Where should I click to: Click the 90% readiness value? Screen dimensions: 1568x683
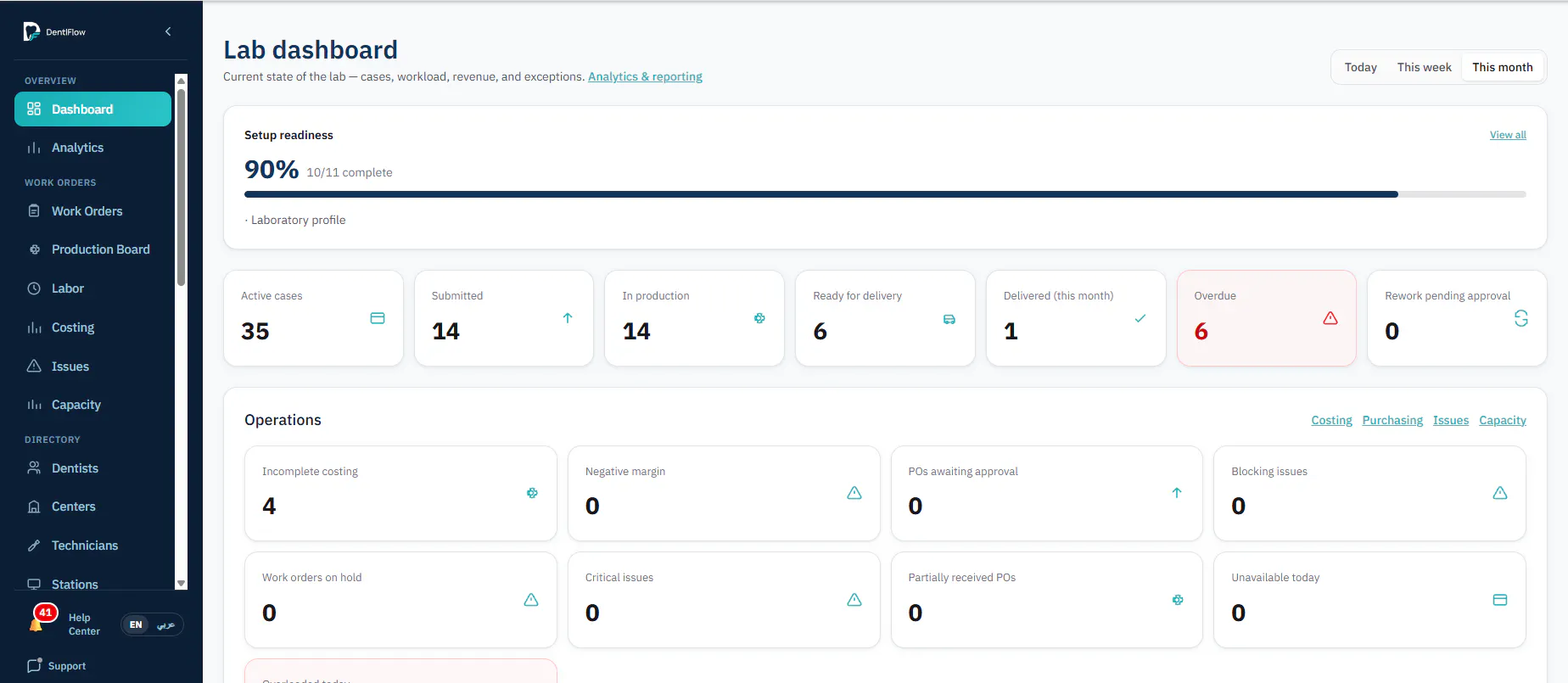pos(272,170)
